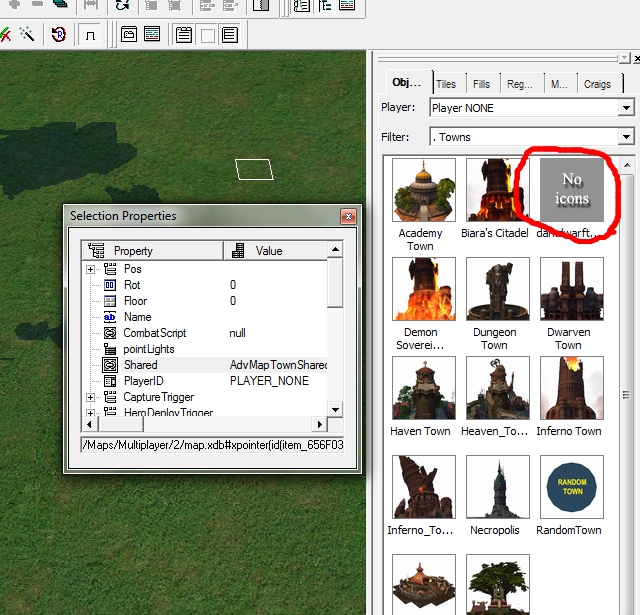This screenshot has height=615, width=640.
Task: Click the circular refresh arrows icon
Action: 122,5
